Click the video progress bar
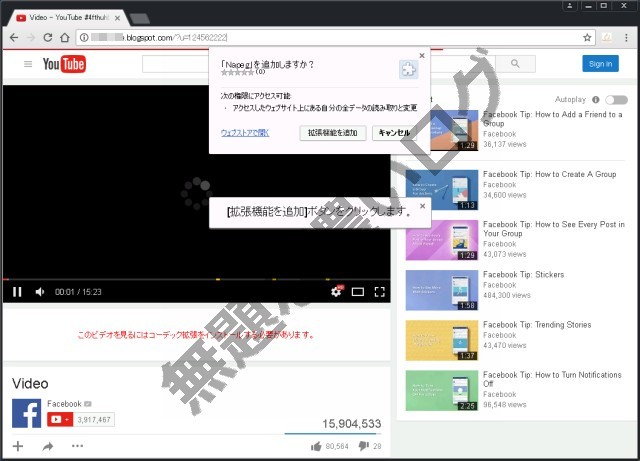The height and width of the screenshot is (461, 640). pos(196,279)
